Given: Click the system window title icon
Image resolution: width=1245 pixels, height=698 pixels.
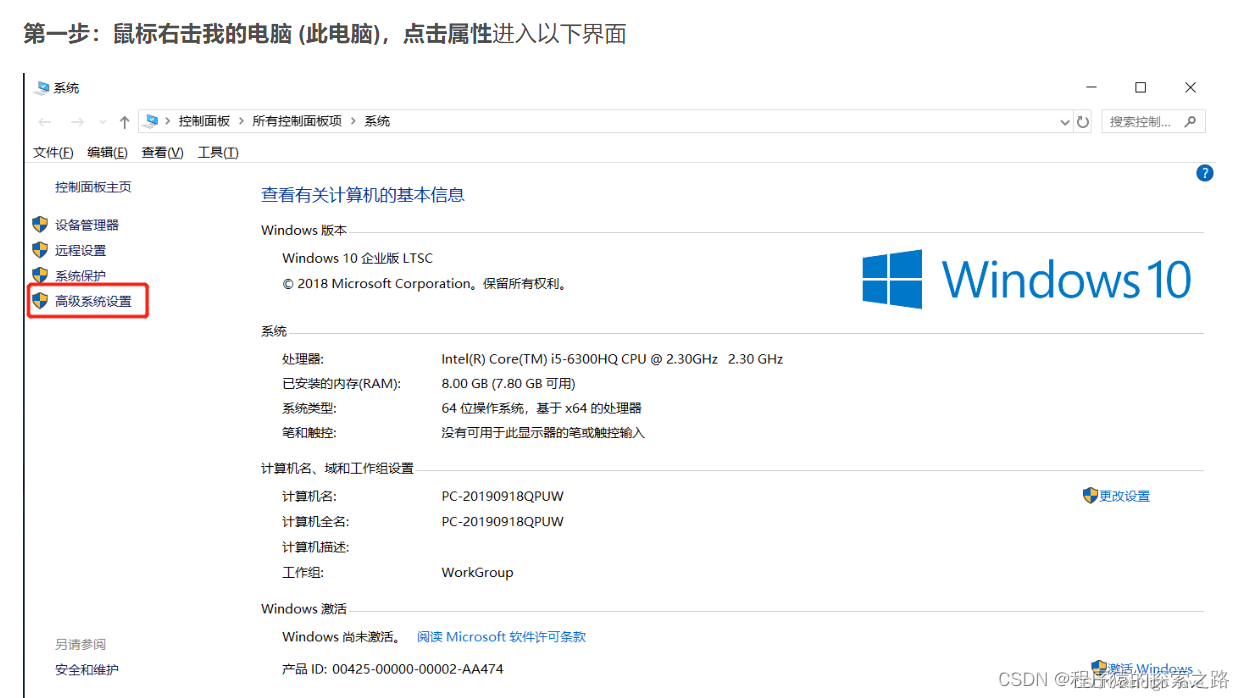Looking at the screenshot, I should 41,88.
